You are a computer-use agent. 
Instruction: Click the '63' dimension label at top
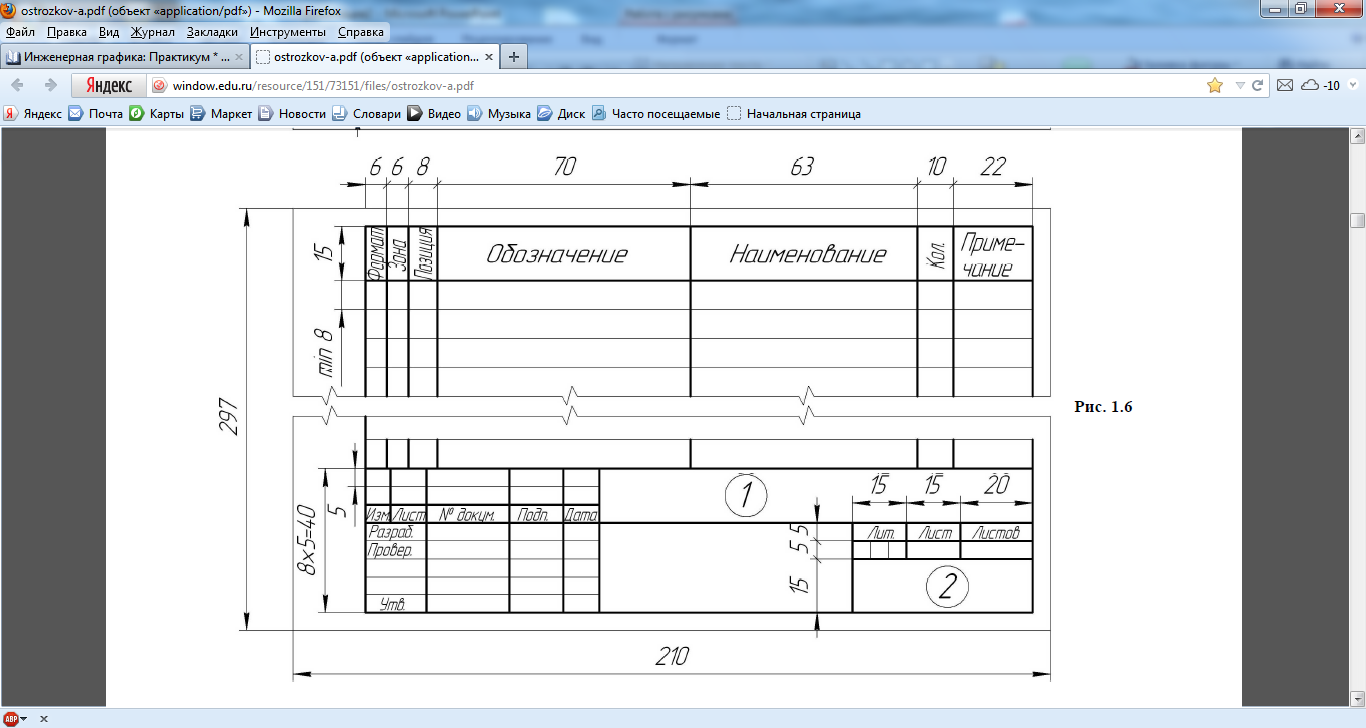pos(802,167)
